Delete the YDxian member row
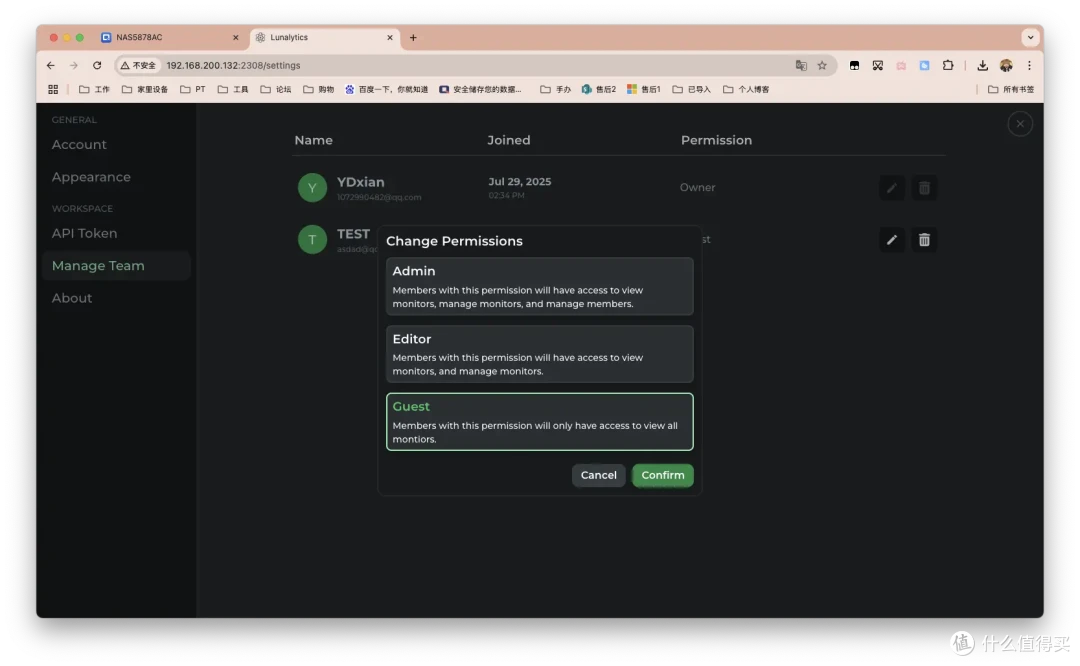 coord(924,187)
